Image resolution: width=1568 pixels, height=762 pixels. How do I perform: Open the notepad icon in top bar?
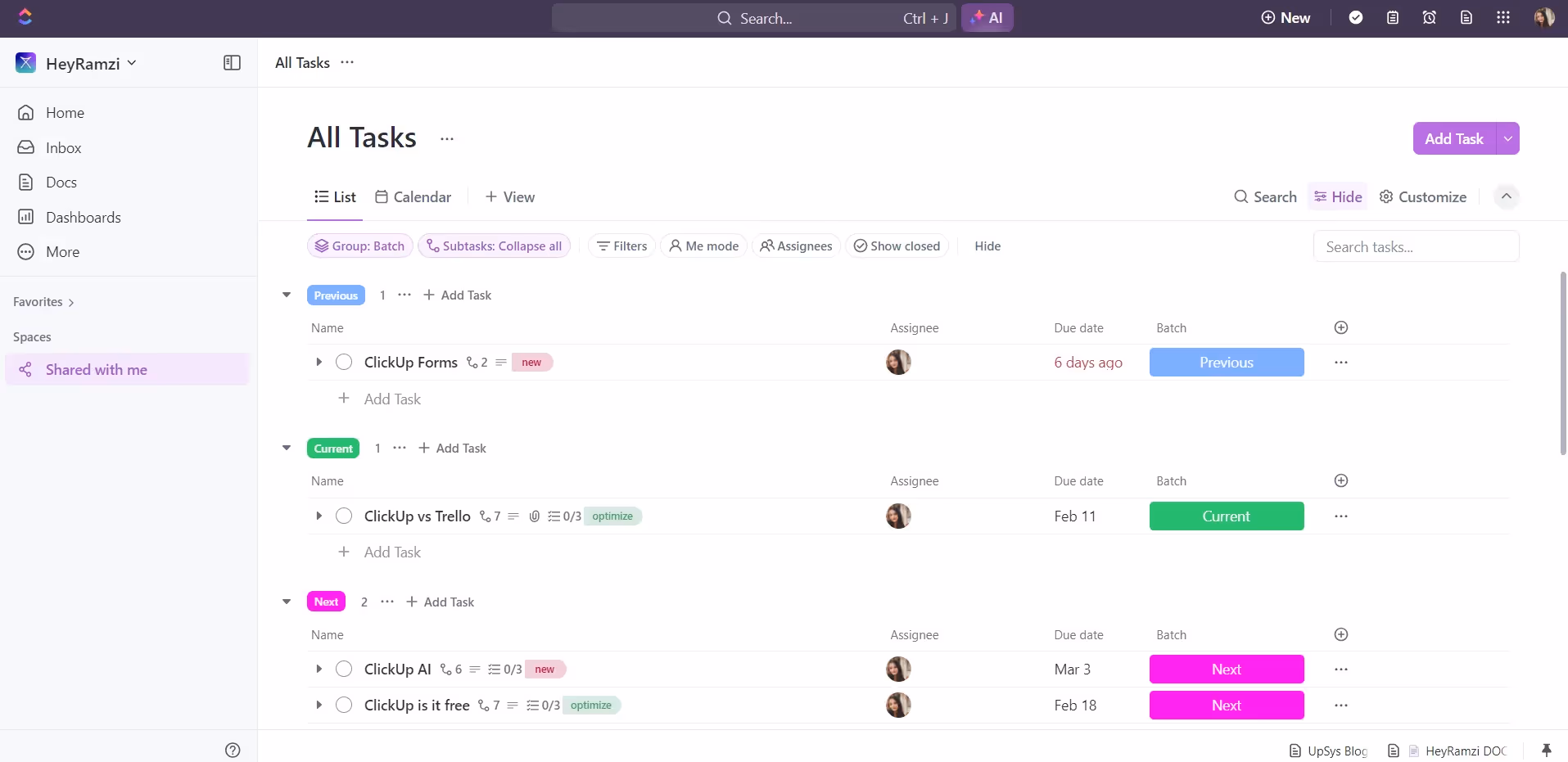click(x=1392, y=18)
